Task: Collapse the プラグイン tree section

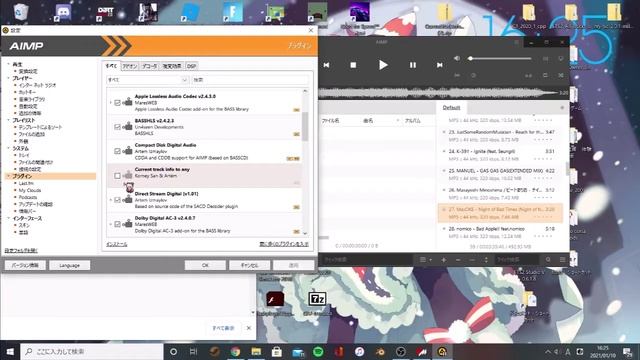Action: (x=9, y=176)
